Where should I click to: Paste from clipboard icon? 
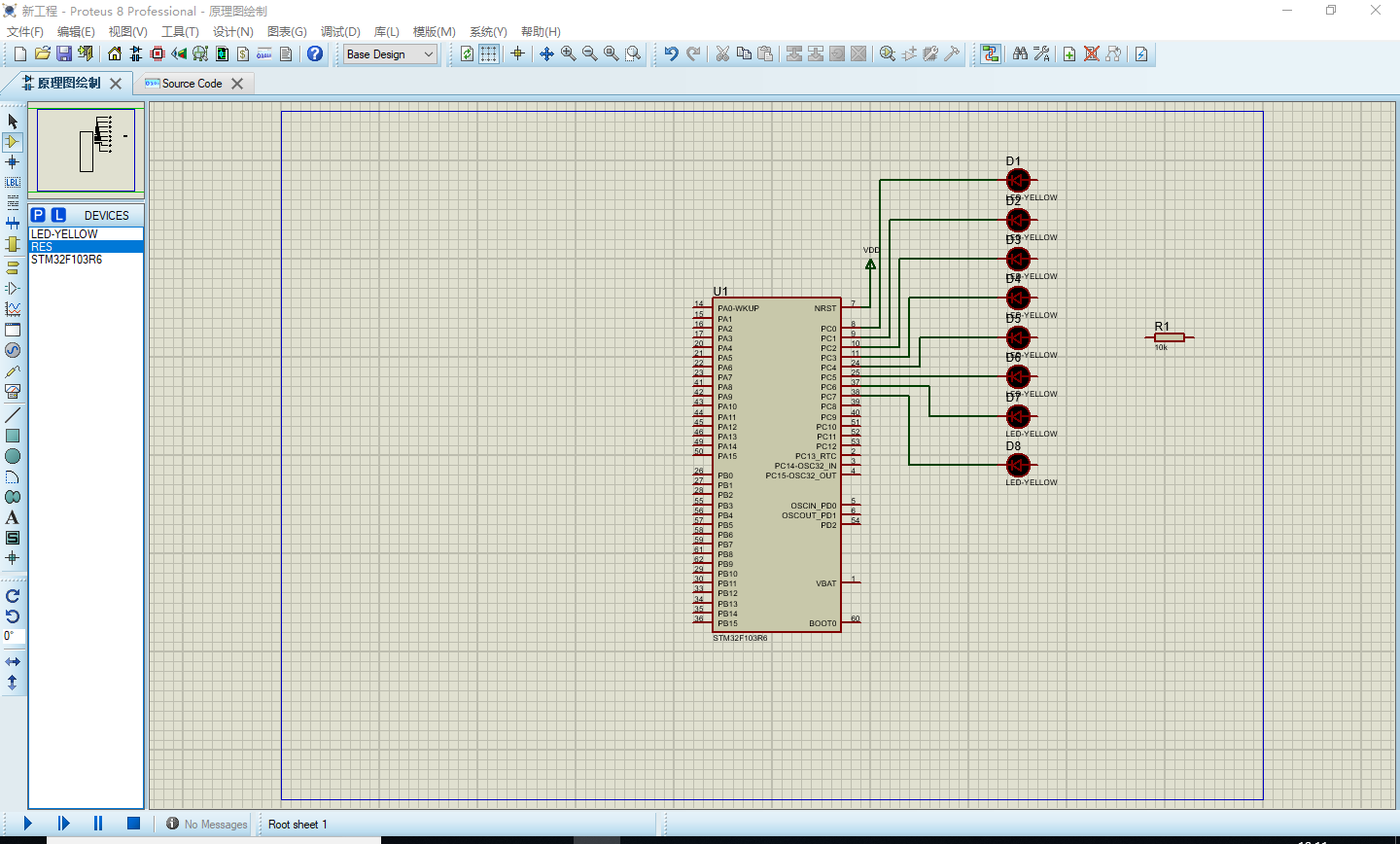click(765, 53)
